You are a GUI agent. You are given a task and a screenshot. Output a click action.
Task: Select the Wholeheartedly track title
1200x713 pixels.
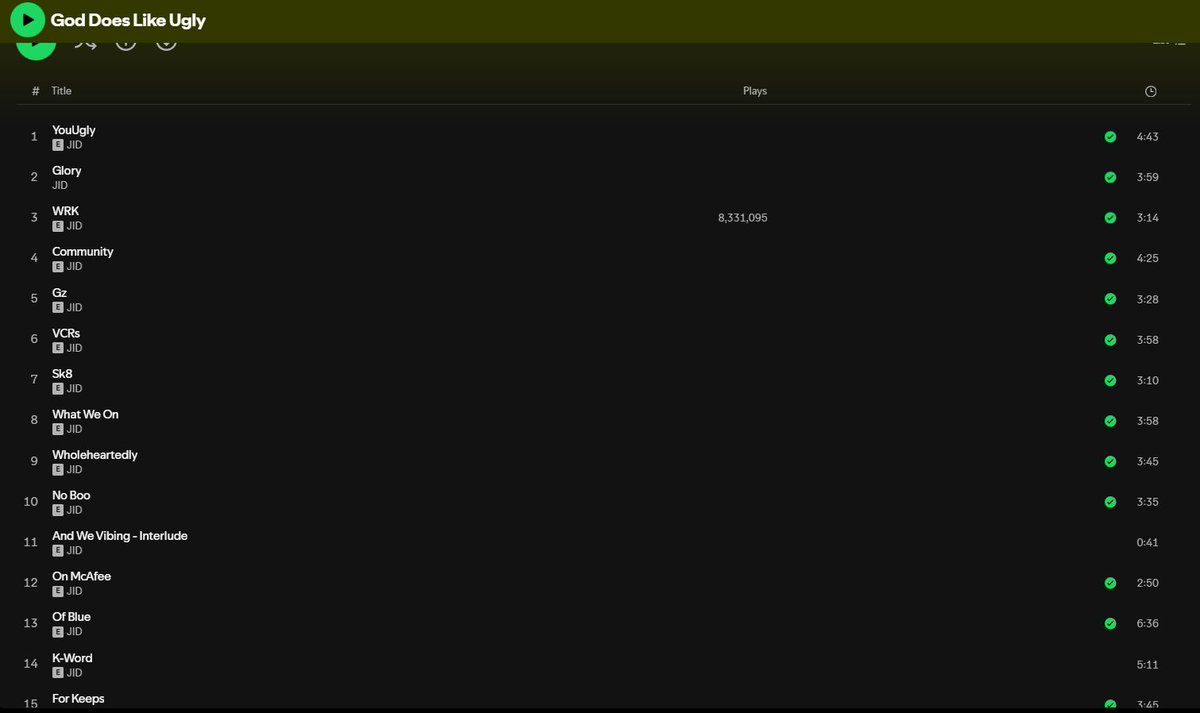tap(95, 455)
